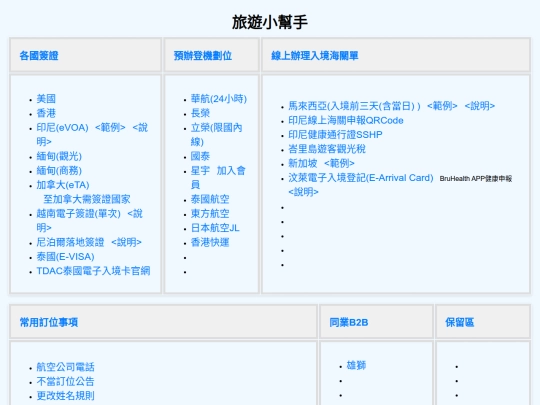The height and width of the screenshot is (405, 540).
Task: Open the 美國 visa link
Action: [46, 99]
